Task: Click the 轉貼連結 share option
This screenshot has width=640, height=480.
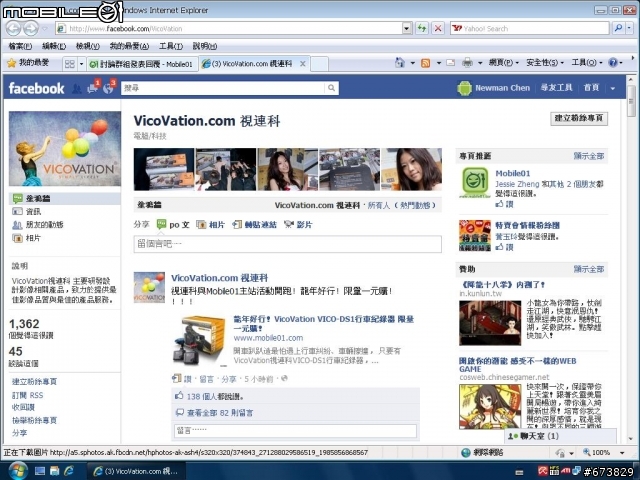Action: coord(255,224)
